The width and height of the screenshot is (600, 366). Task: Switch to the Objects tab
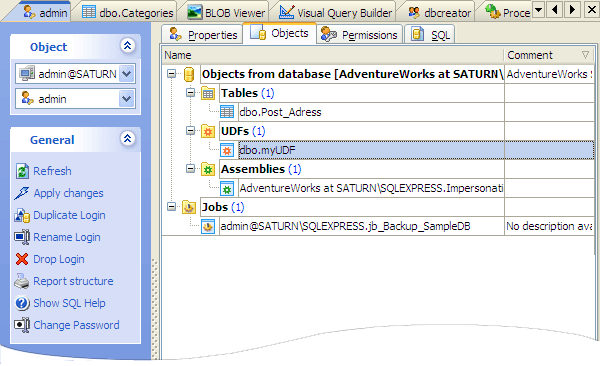280,33
